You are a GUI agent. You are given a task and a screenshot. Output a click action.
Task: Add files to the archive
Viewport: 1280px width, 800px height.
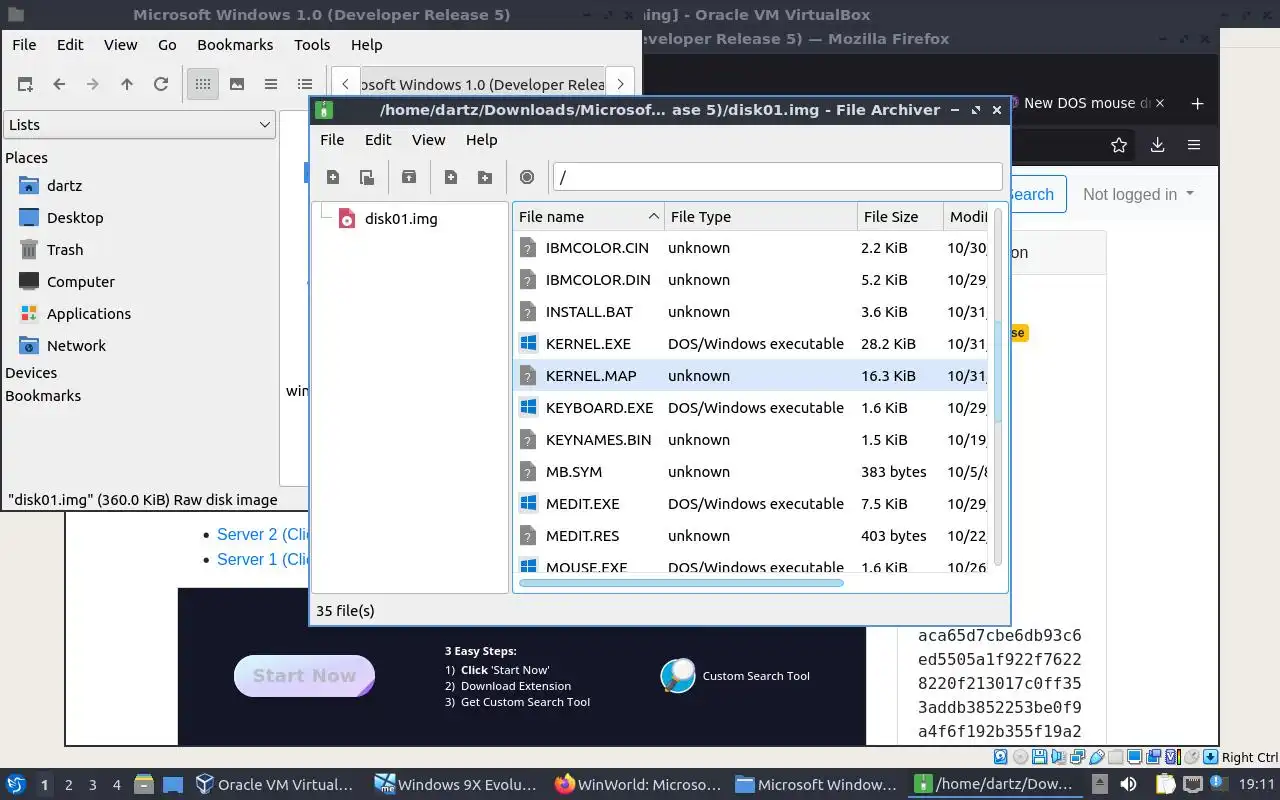451,177
